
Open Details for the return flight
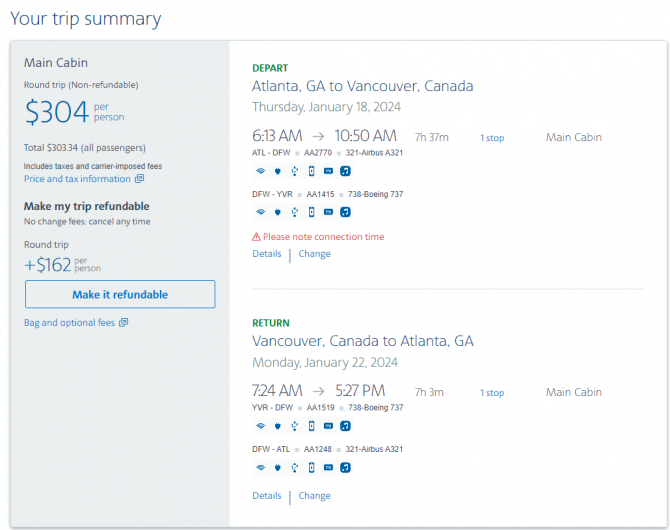point(267,495)
